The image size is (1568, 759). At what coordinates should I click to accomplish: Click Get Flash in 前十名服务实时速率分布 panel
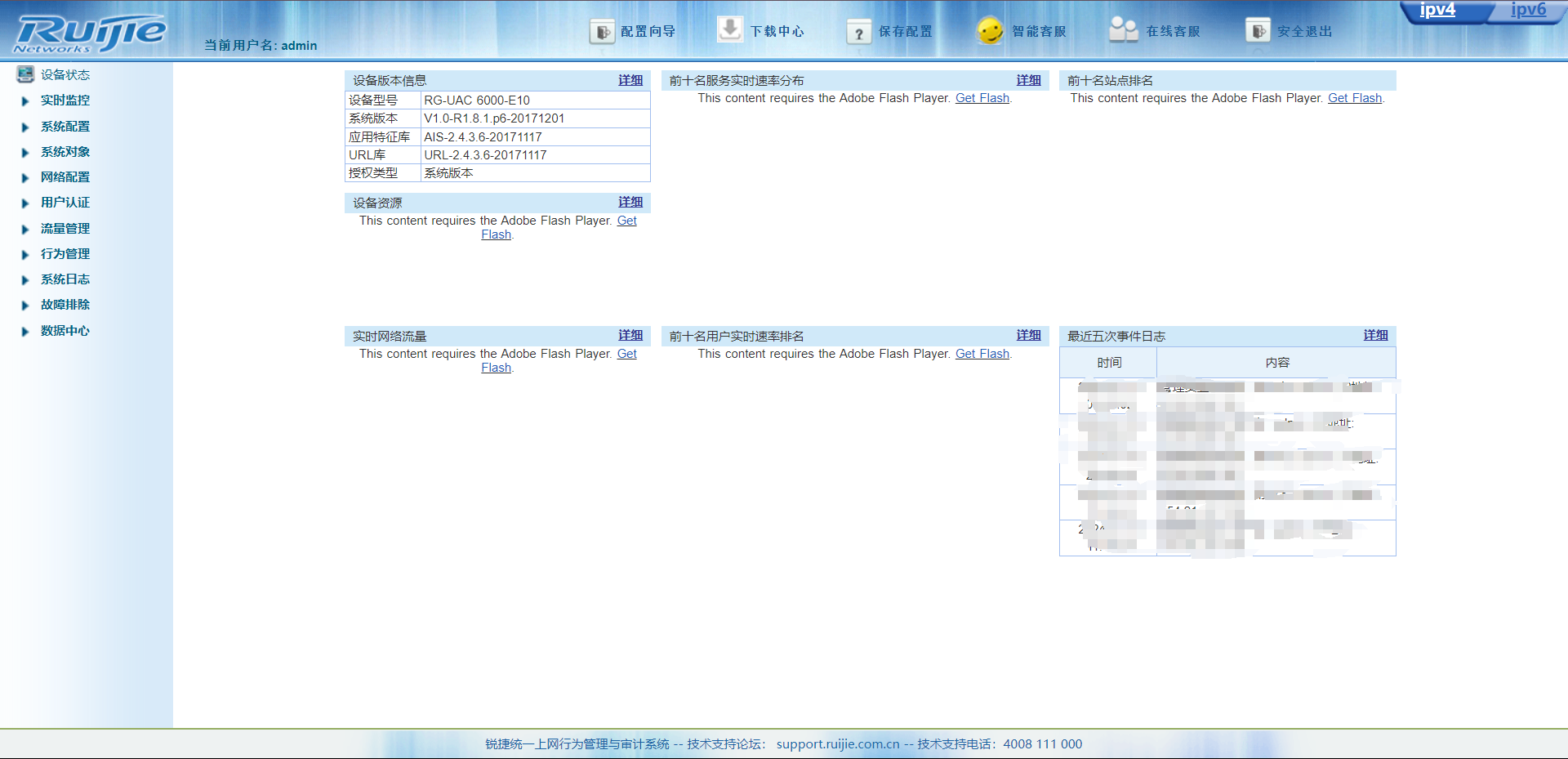(982, 98)
